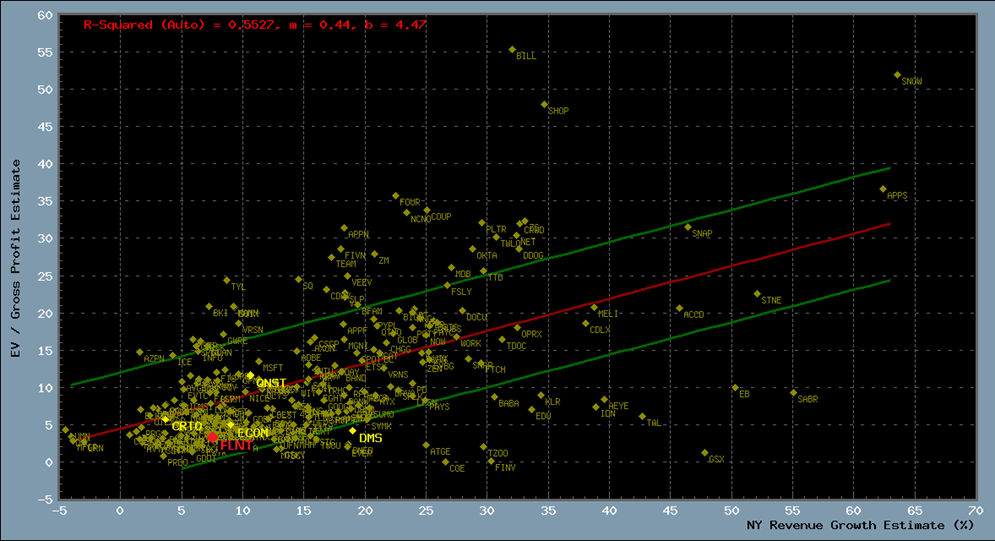Select the OPRX ticker label
Screen dimensions: 995x541
pos(532,334)
